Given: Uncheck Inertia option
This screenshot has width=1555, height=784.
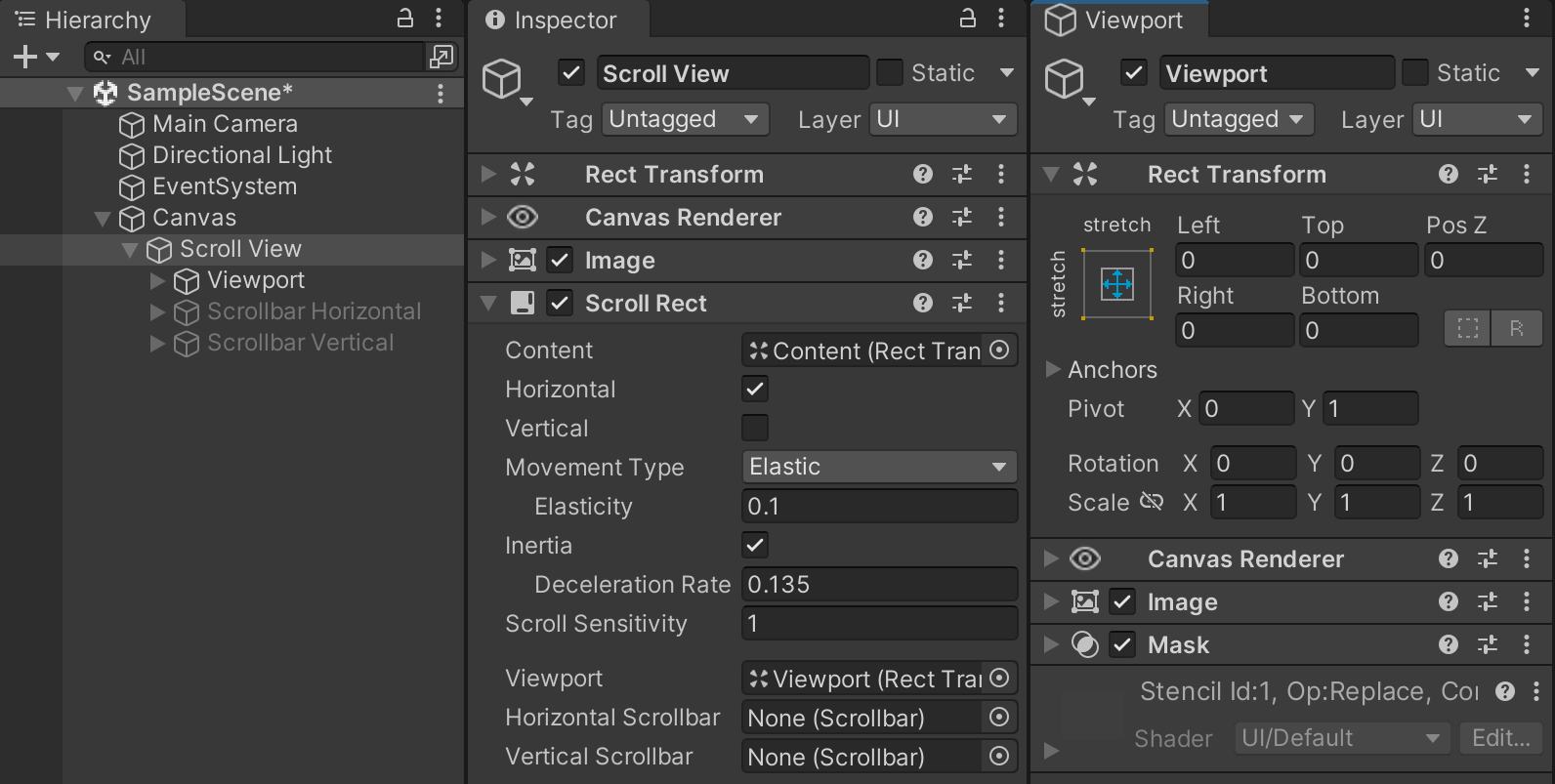Looking at the screenshot, I should 755,545.
